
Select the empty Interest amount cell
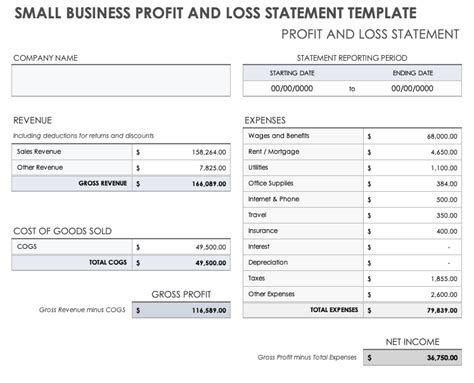click(x=413, y=247)
